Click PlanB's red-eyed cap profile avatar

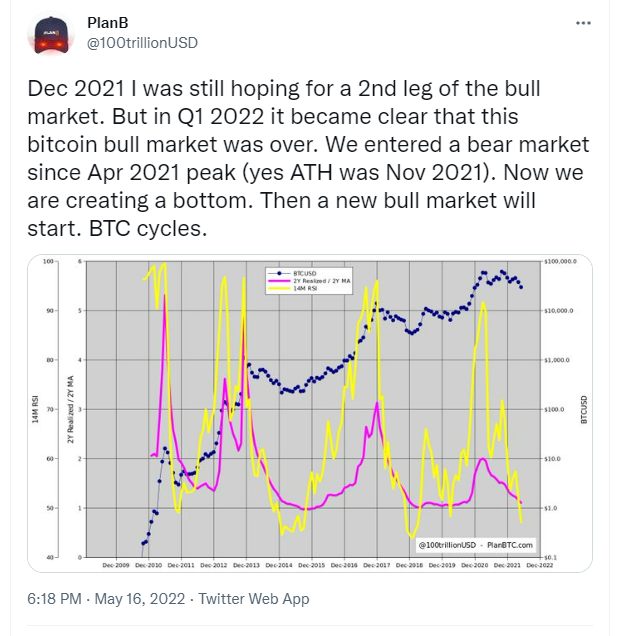point(51,34)
